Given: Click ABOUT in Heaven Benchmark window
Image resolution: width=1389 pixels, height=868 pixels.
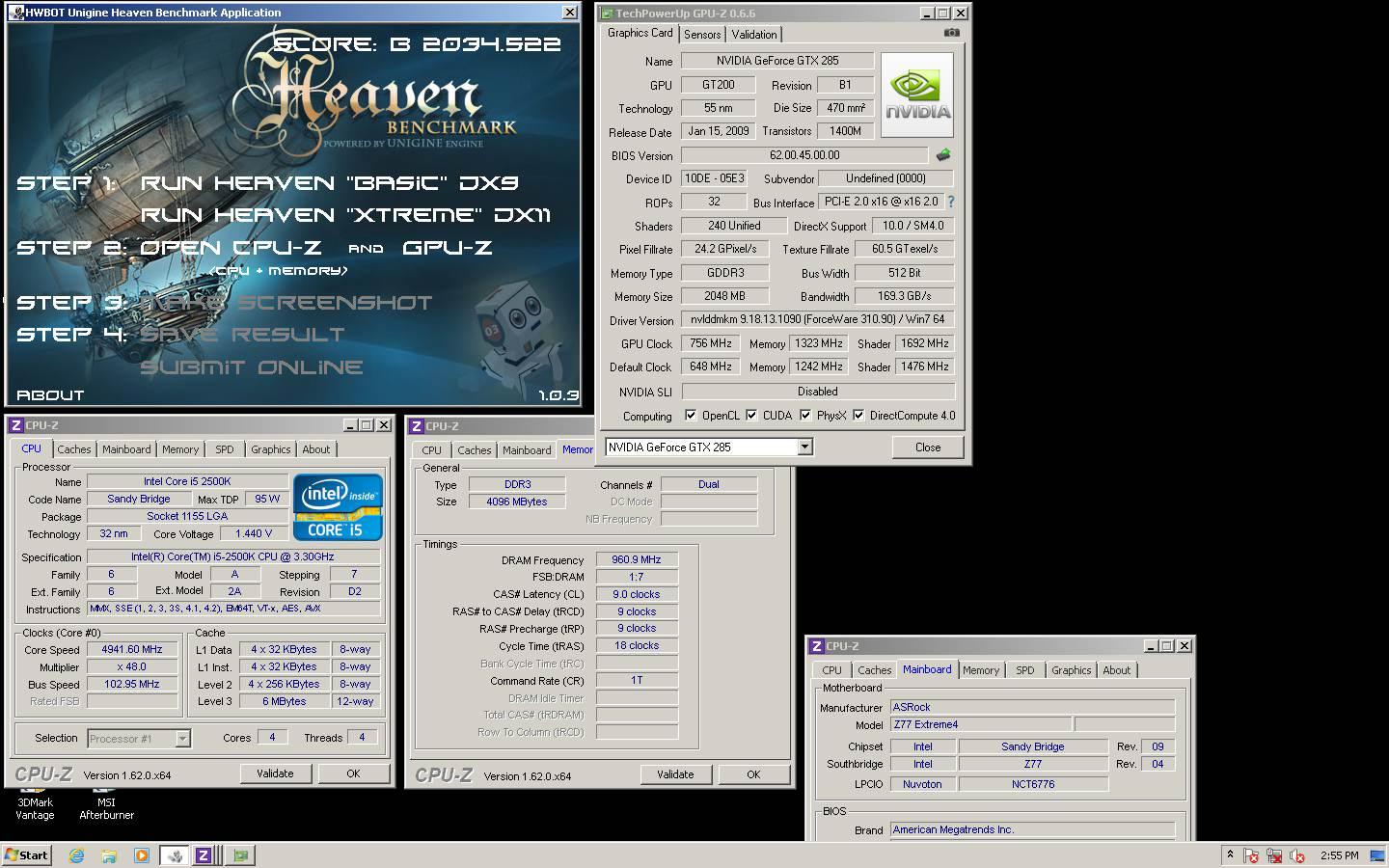Looking at the screenshot, I should click(x=50, y=394).
